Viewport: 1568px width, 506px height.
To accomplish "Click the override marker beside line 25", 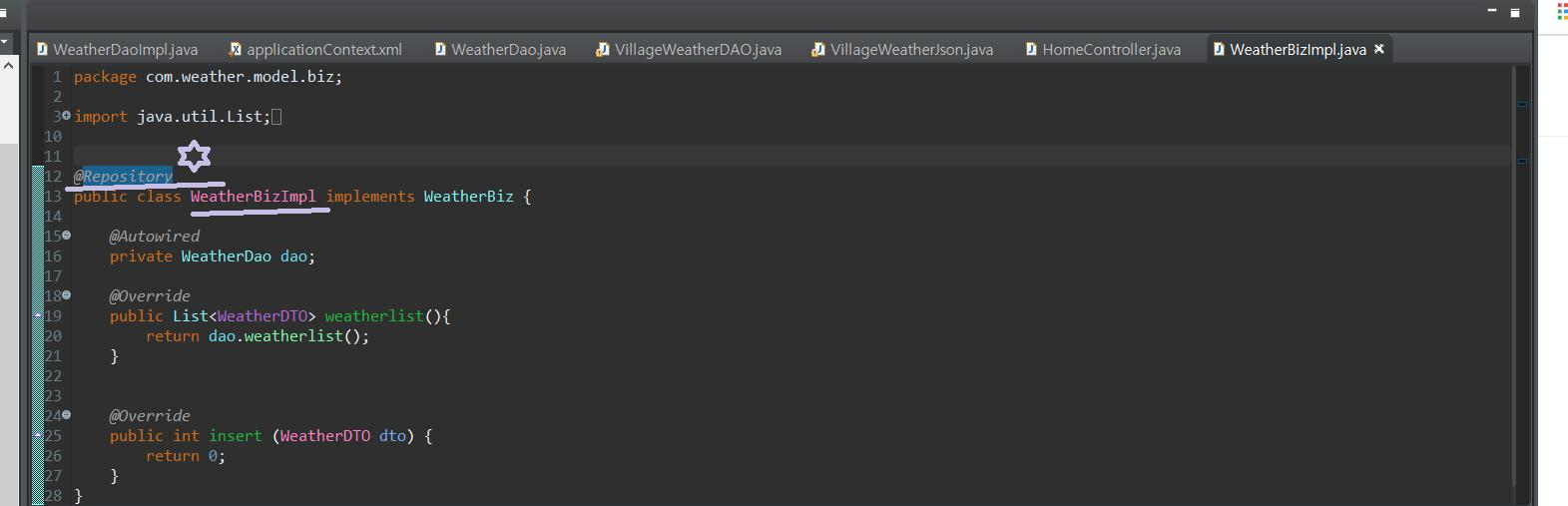I will point(38,435).
